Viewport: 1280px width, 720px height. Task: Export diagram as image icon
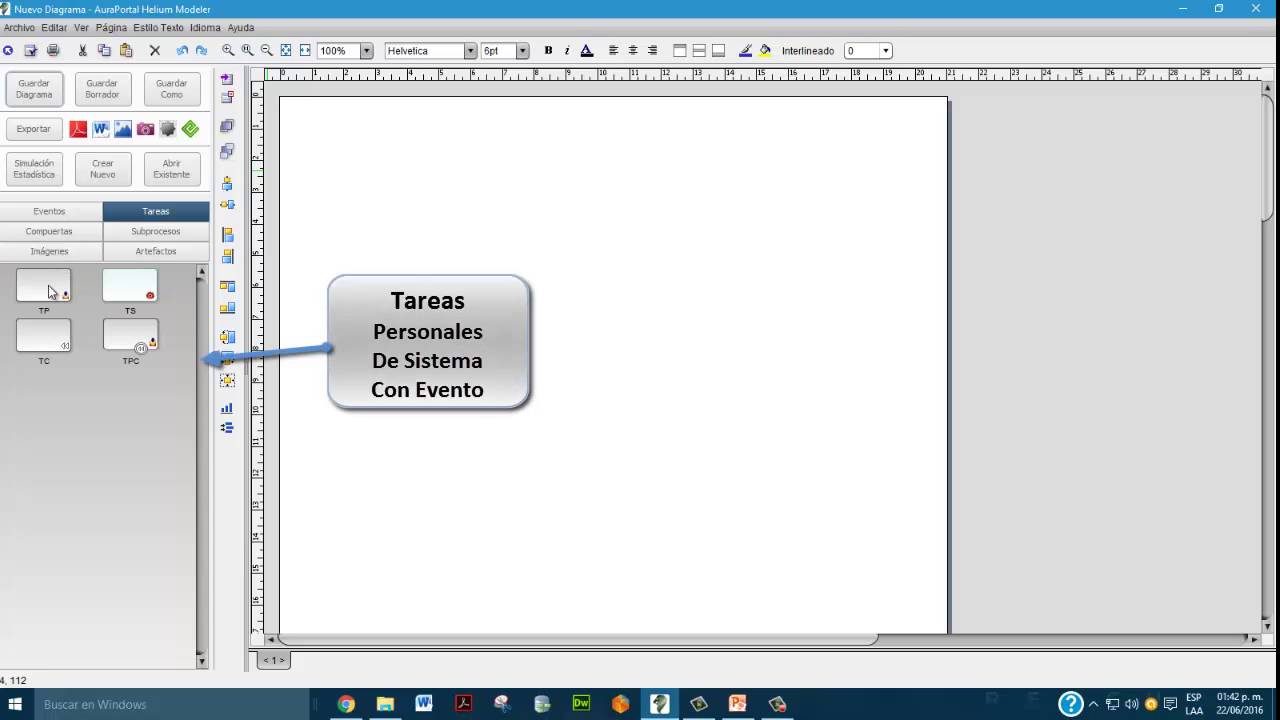coord(123,129)
